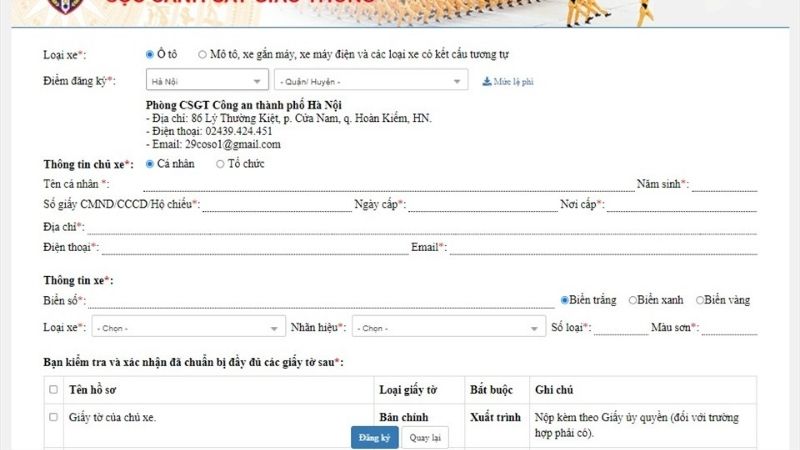This screenshot has height=450, width=800.
Task: Toggle the select-all checkbox in table header
Action: (x=54, y=389)
